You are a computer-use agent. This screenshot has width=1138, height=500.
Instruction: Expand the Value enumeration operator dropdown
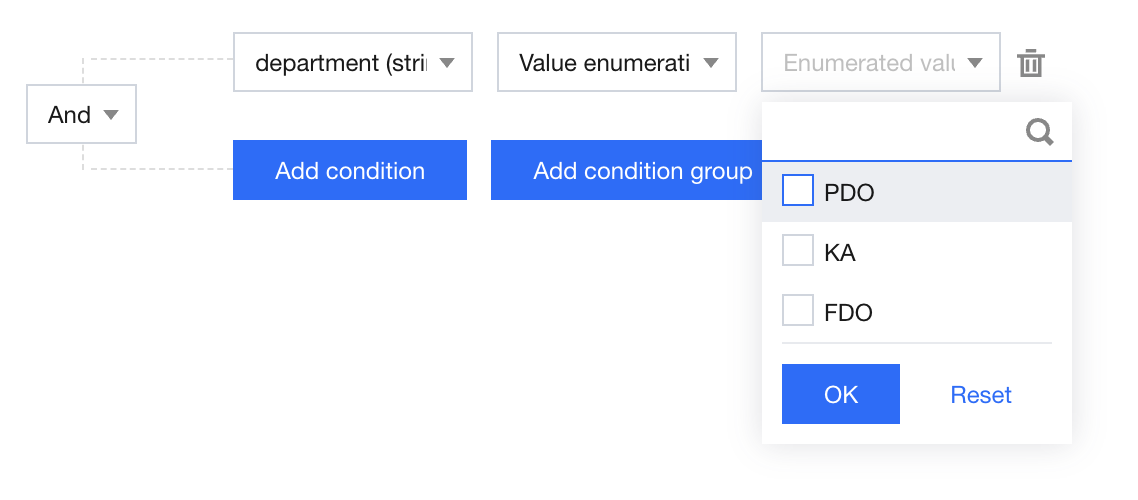pos(605,63)
